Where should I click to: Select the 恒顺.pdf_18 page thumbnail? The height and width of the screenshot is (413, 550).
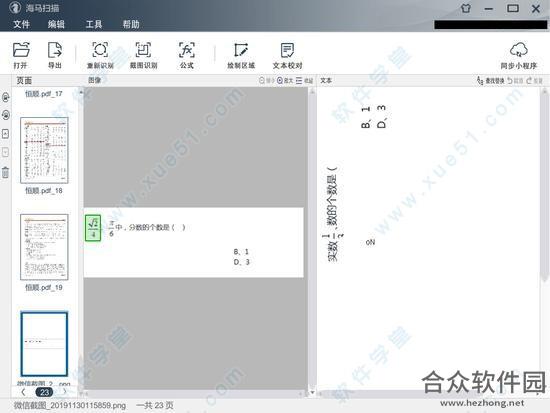tap(44, 150)
